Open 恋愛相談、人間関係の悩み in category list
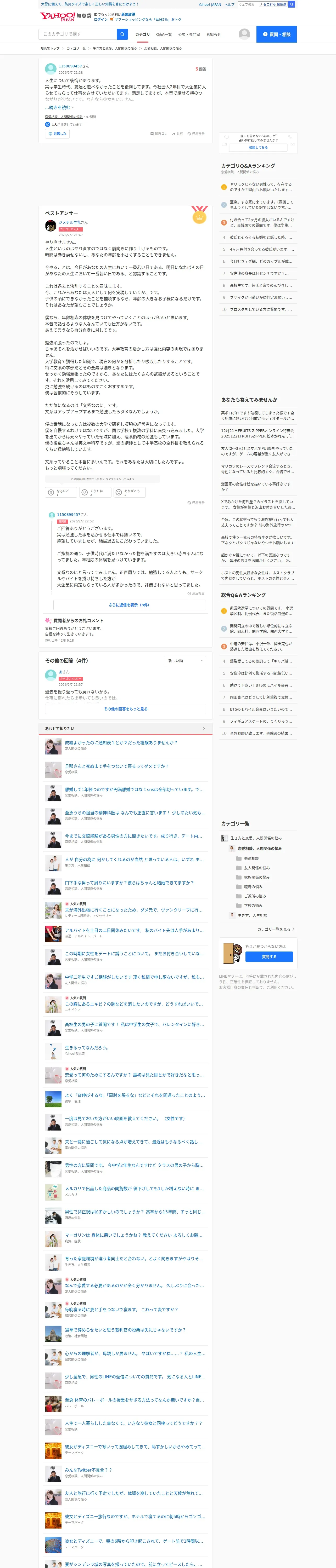336x1568 pixels. point(260,849)
